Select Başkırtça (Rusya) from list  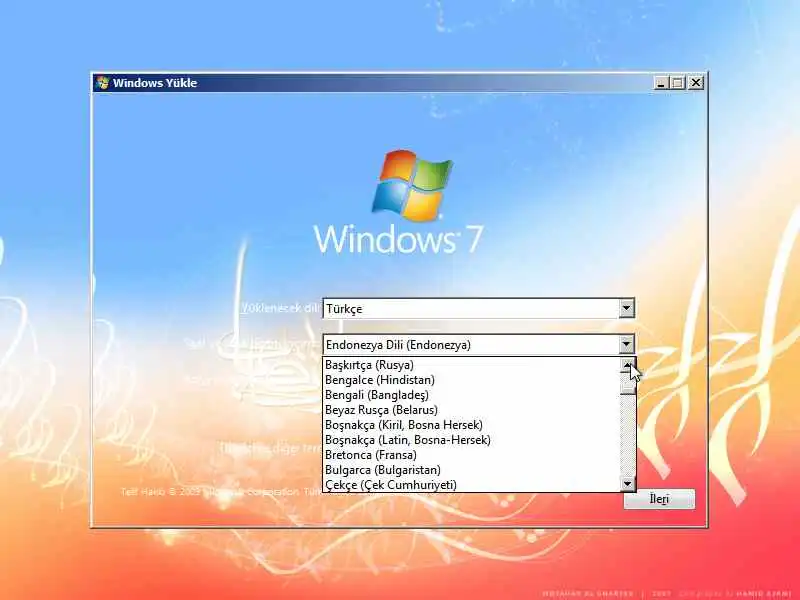tap(471, 365)
